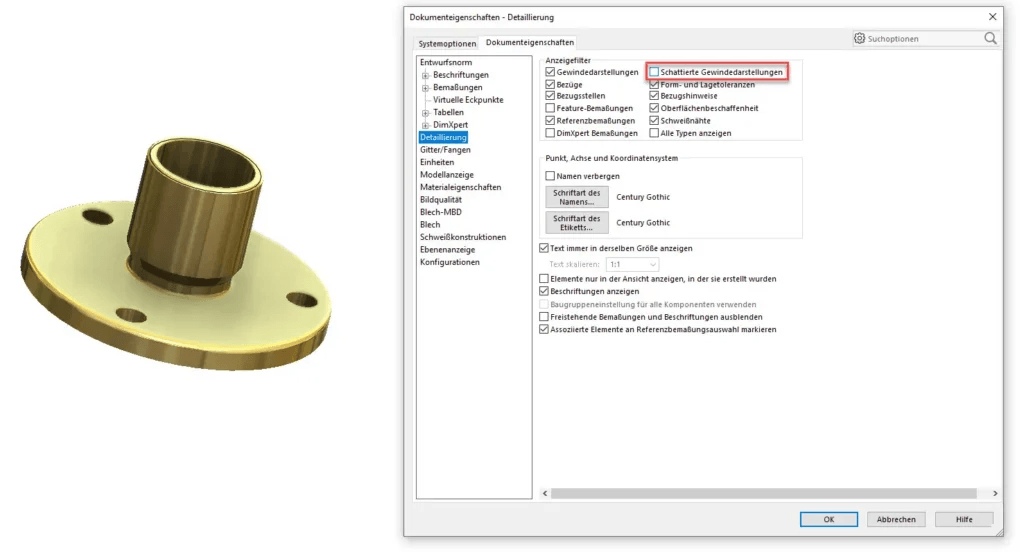Image resolution: width=1024 pixels, height=552 pixels.
Task: Expand the Bemaßungen tree node
Action: 425,88
